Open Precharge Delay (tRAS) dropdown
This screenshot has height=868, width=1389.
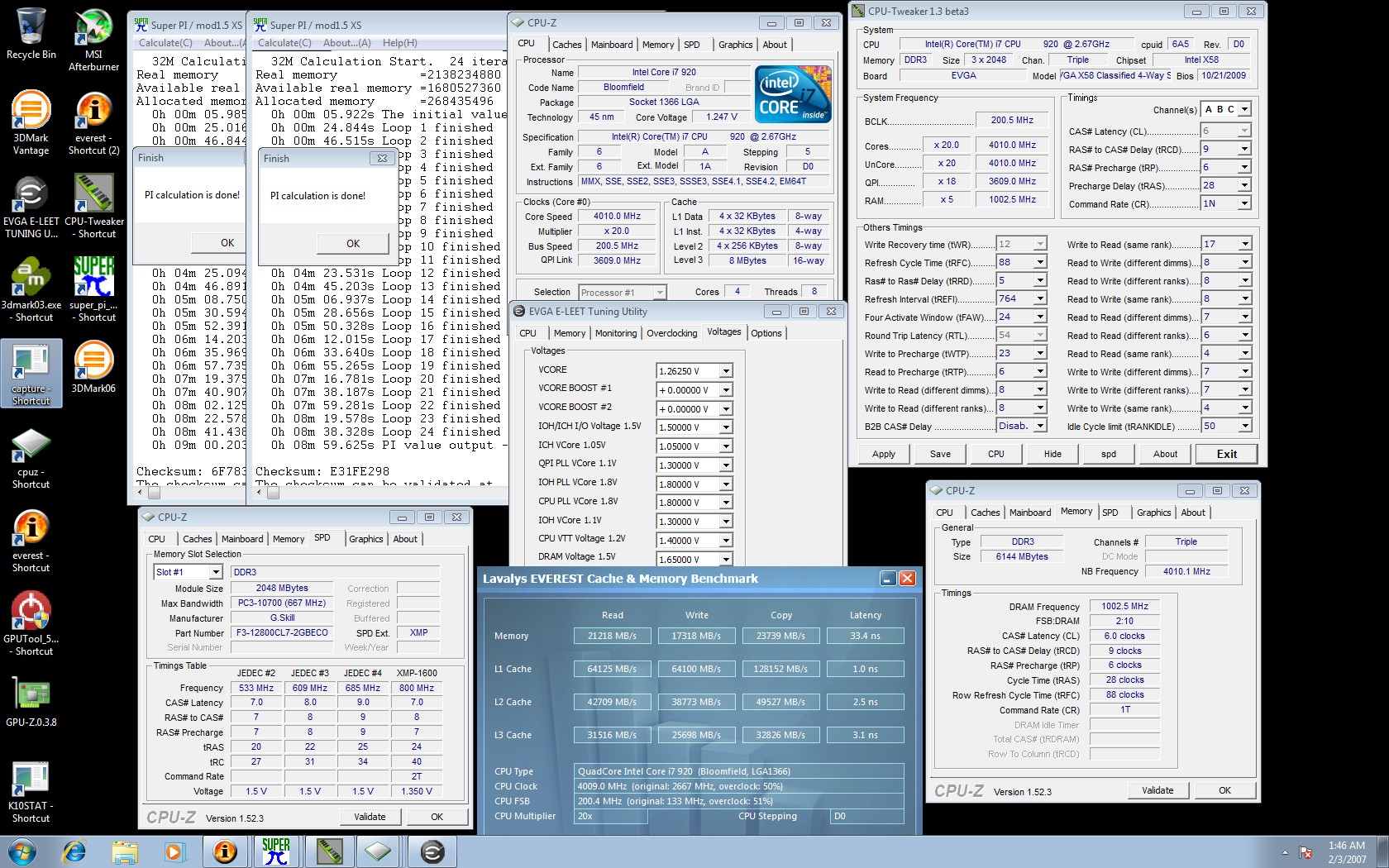point(1243,185)
